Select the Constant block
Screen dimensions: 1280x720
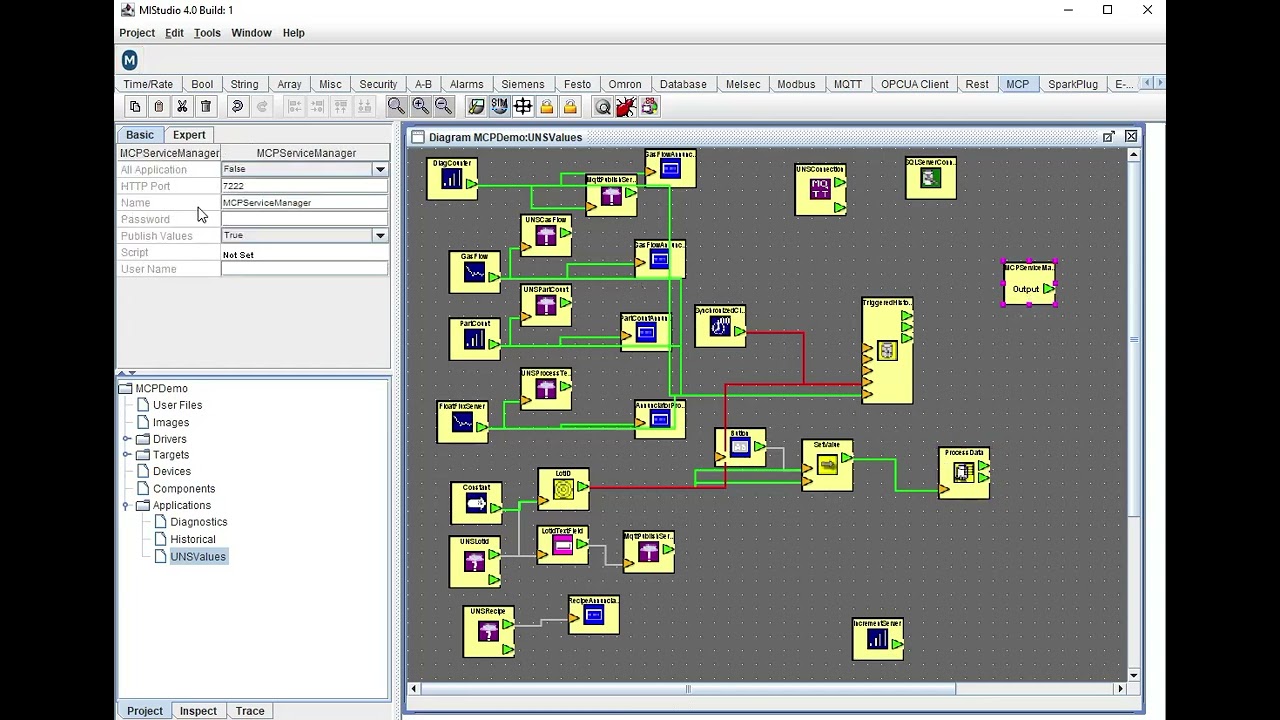(476, 503)
